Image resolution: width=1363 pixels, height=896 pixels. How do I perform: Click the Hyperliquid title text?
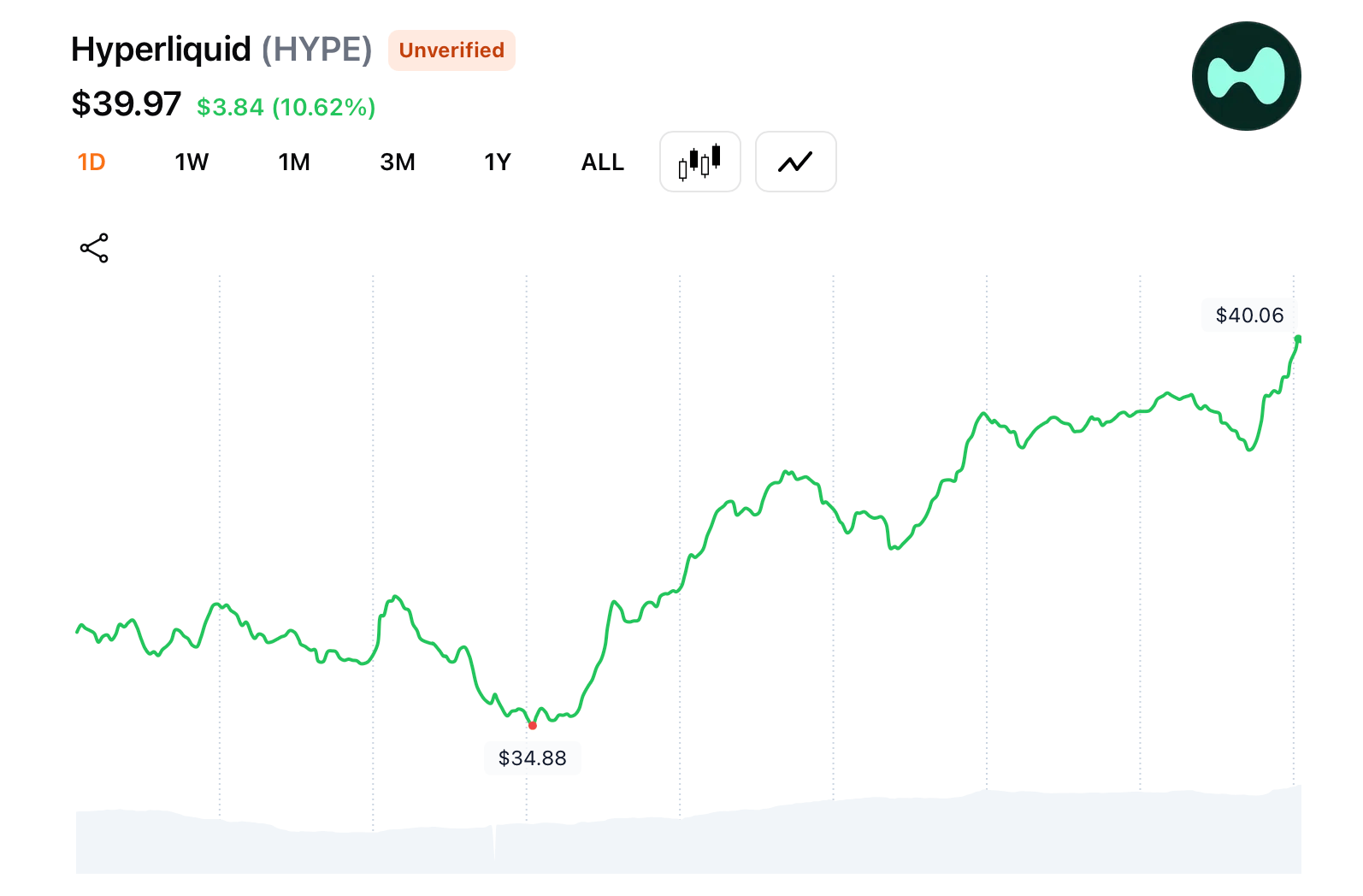(x=161, y=50)
